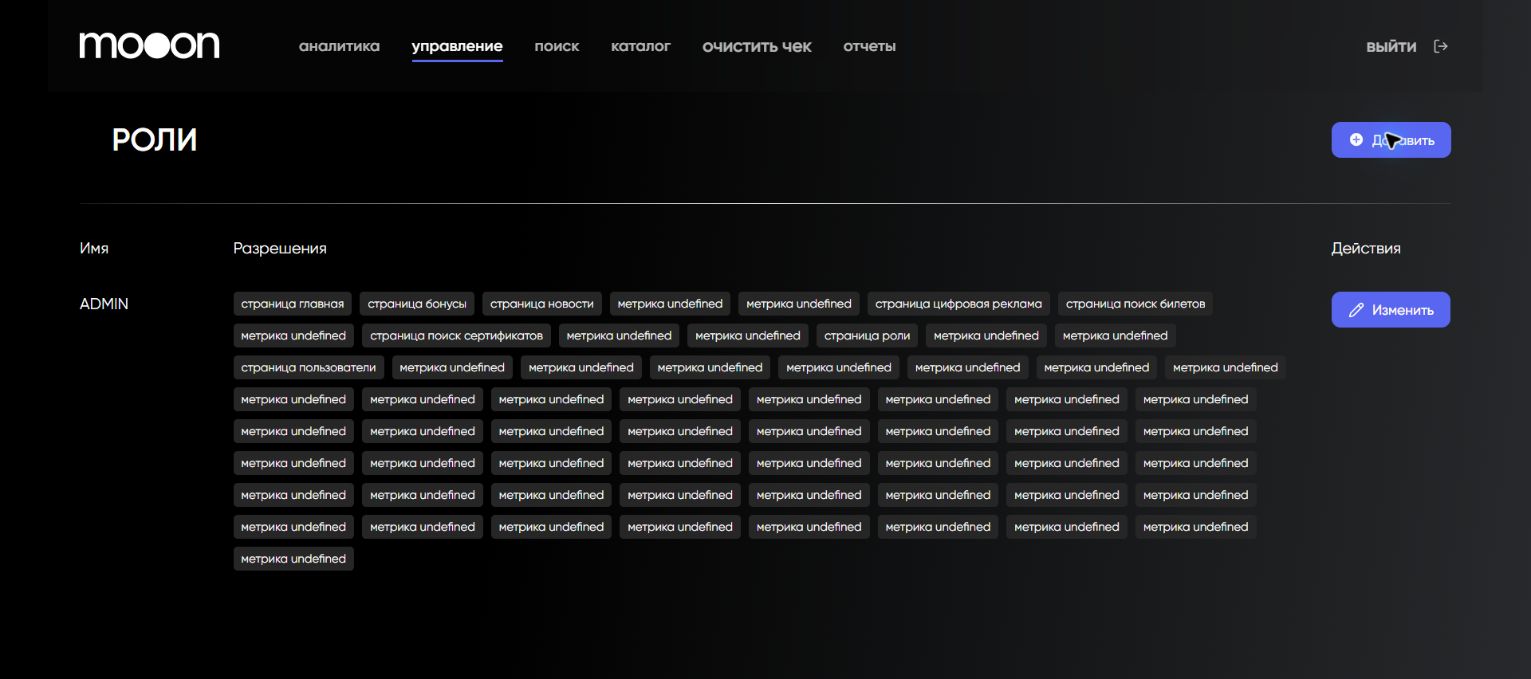Viewport: 1531px width, 679px height.
Task: Click the страница пользователи tag
Action: tap(309, 368)
